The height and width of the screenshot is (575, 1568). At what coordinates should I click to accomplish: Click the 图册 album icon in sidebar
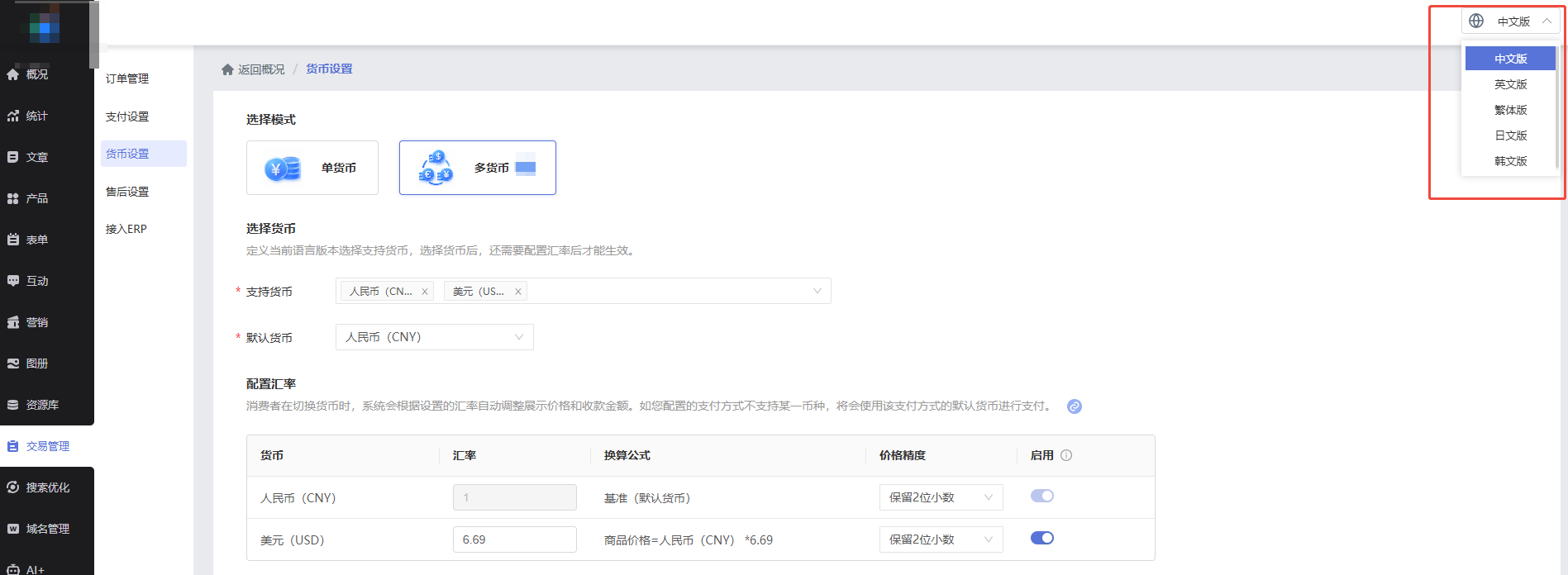coord(12,364)
